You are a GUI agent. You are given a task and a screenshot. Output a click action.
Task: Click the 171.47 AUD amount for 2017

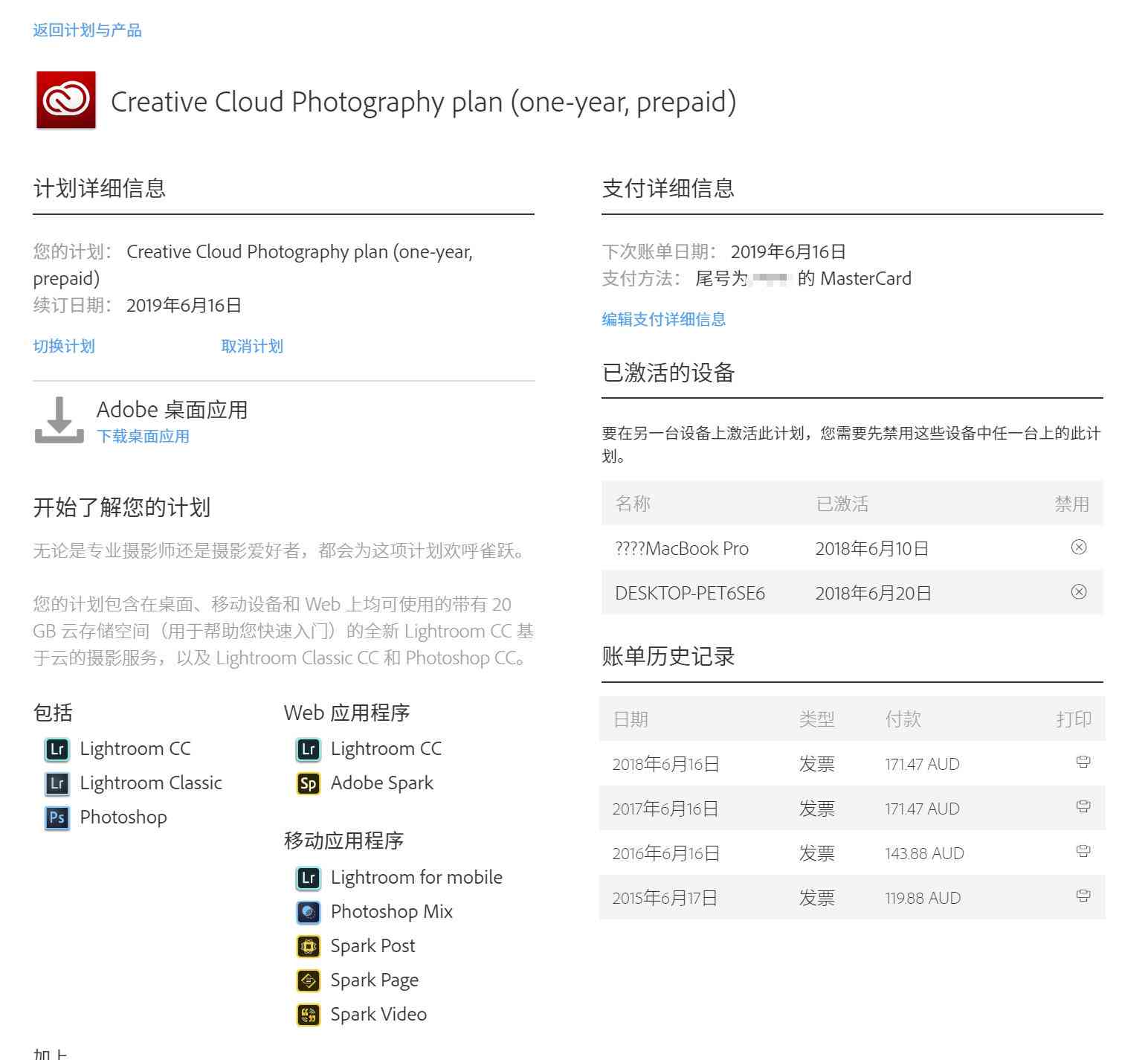tap(922, 809)
